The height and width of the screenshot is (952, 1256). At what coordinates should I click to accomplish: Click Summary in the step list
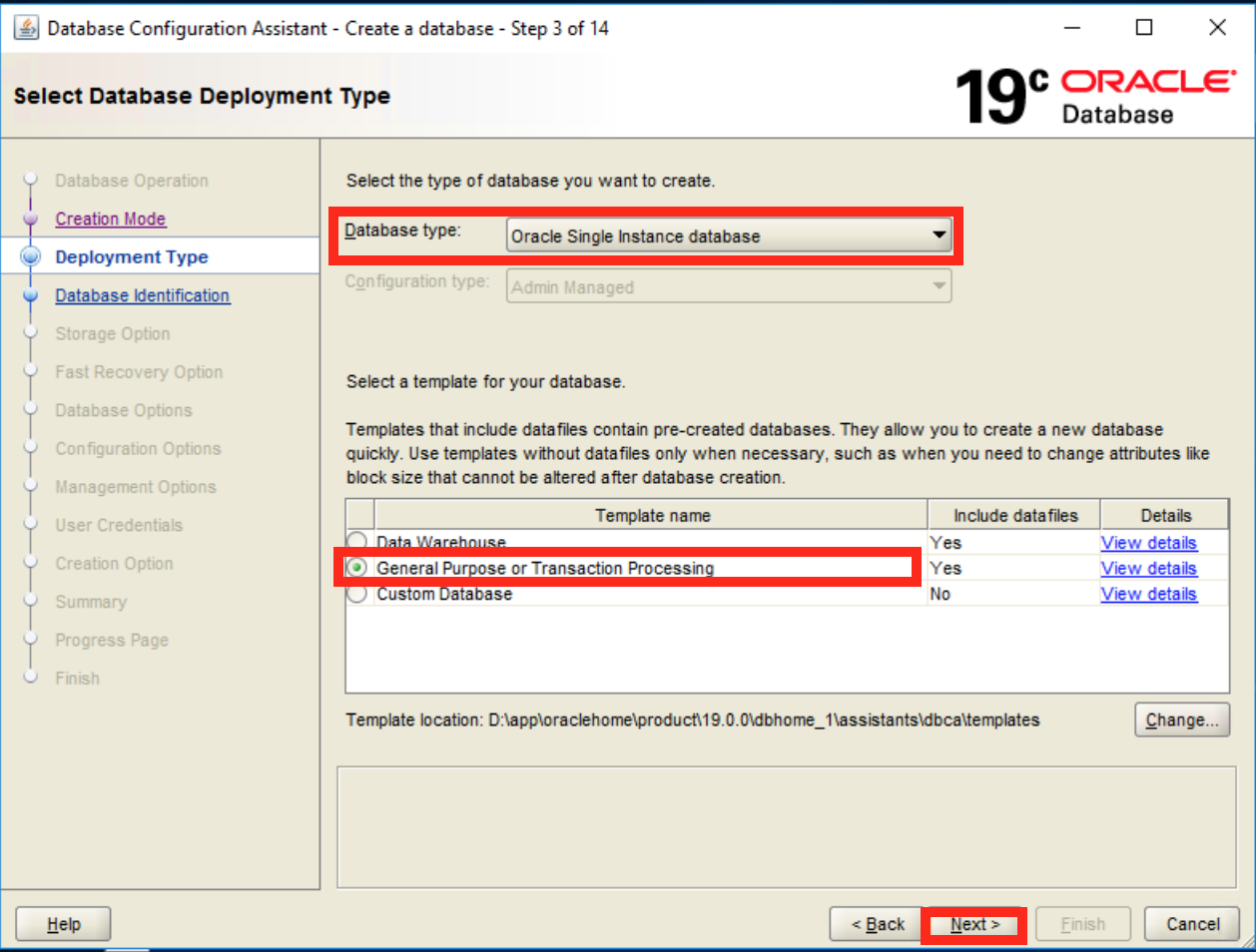pyautogui.click(x=91, y=602)
